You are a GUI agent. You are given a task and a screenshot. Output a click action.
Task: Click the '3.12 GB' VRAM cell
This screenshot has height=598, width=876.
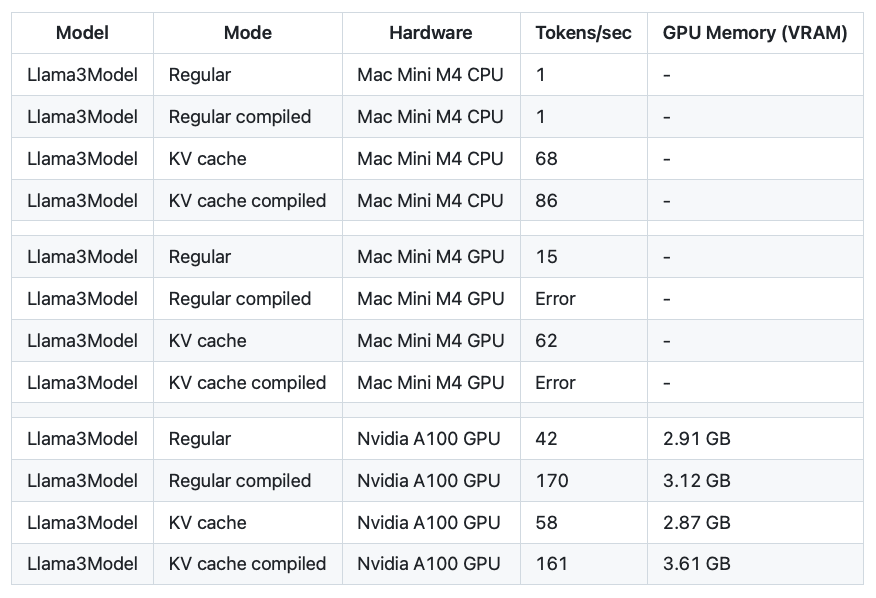[x=697, y=481]
